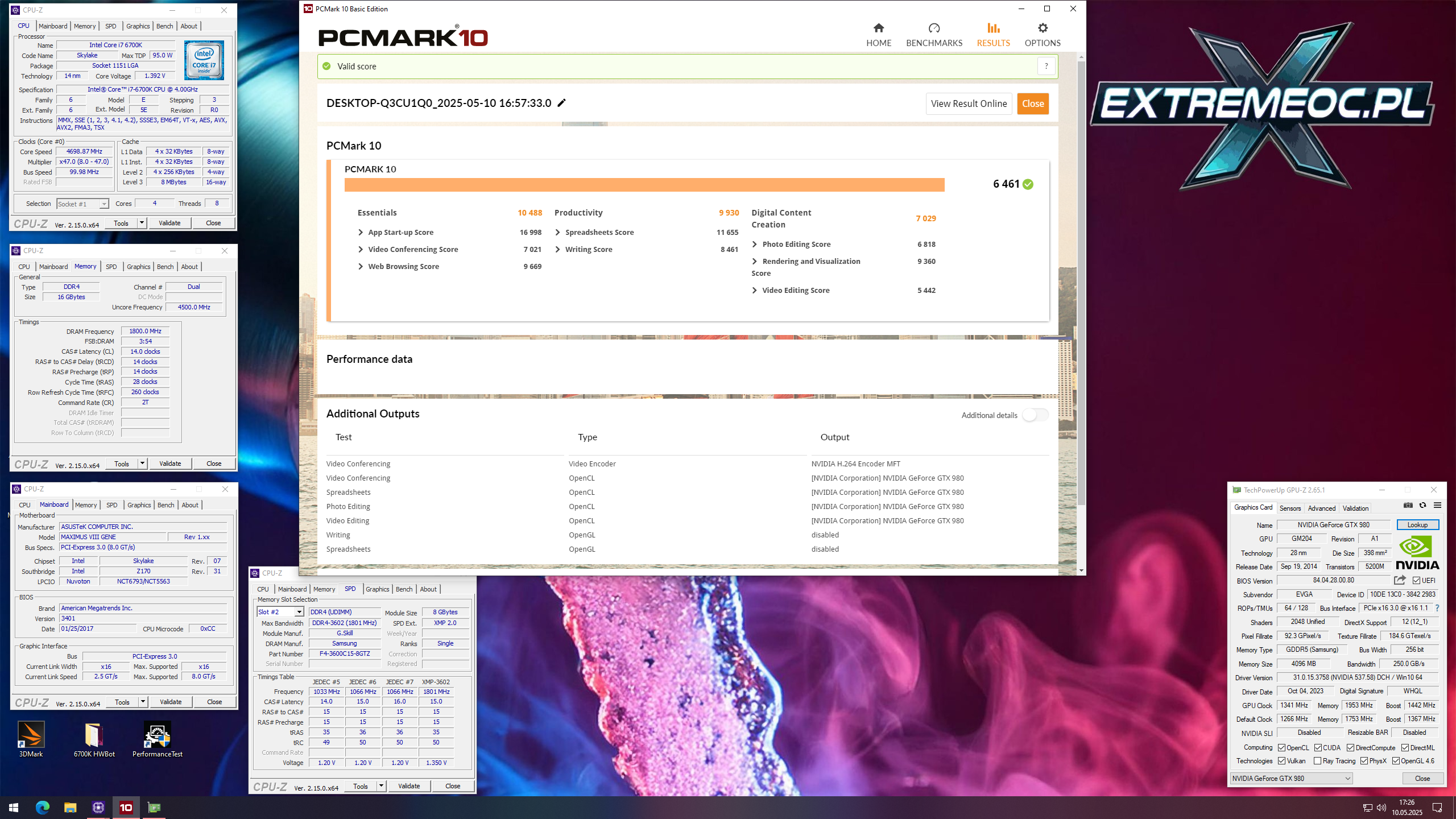The height and width of the screenshot is (819, 1456).
Task: Switch to the Sensors tab in GPU-Z
Action: (1290, 508)
